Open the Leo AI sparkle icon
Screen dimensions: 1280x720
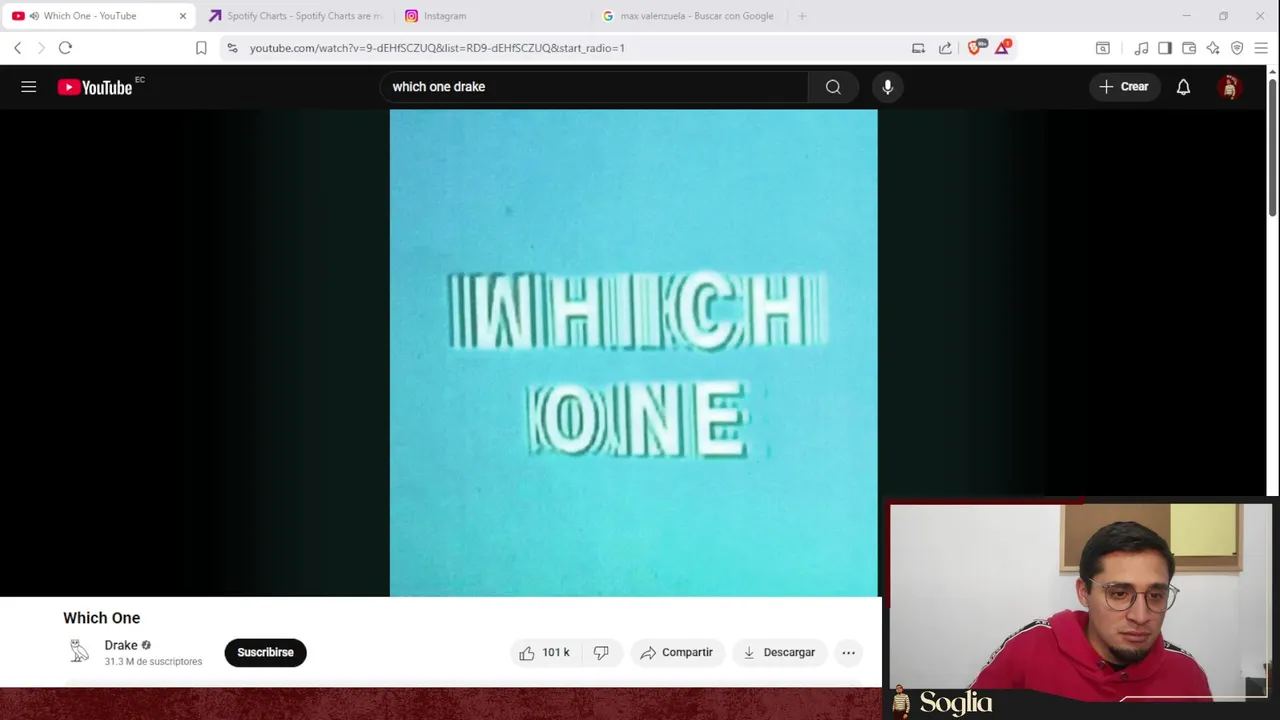tap(1213, 48)
